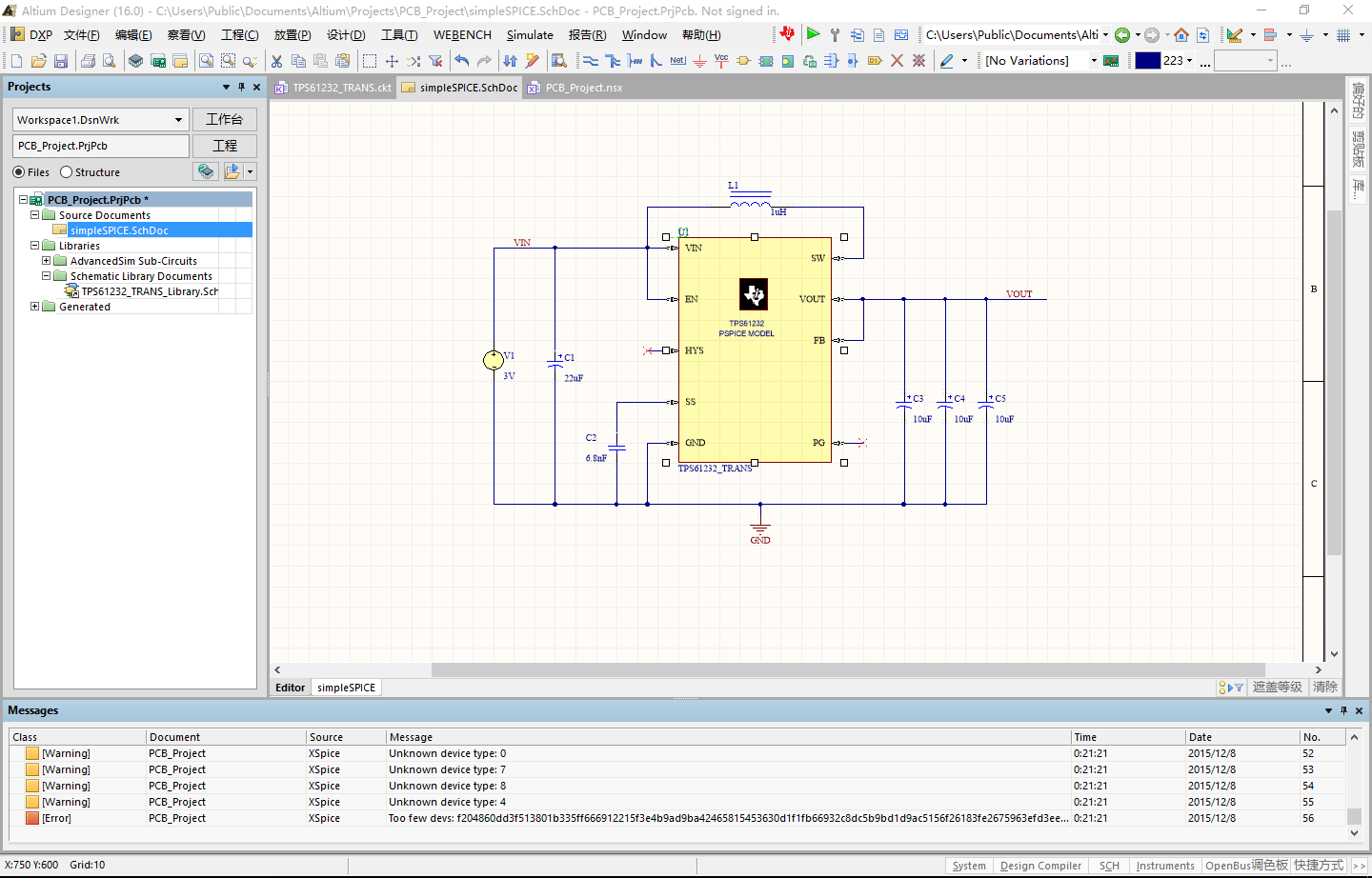Open the Simulate menu
The image size is (1372, 878).
[530, 35]
